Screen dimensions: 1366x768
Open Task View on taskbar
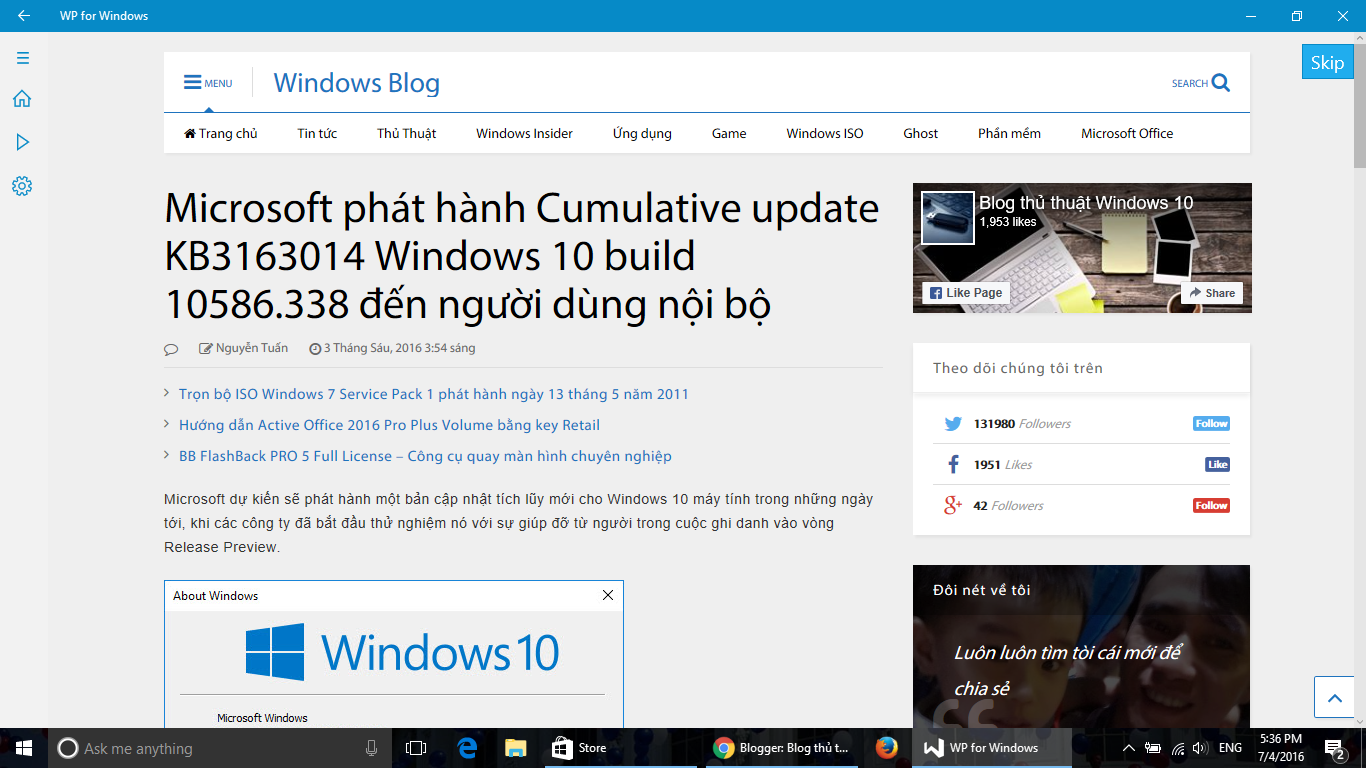click(416, 748)
